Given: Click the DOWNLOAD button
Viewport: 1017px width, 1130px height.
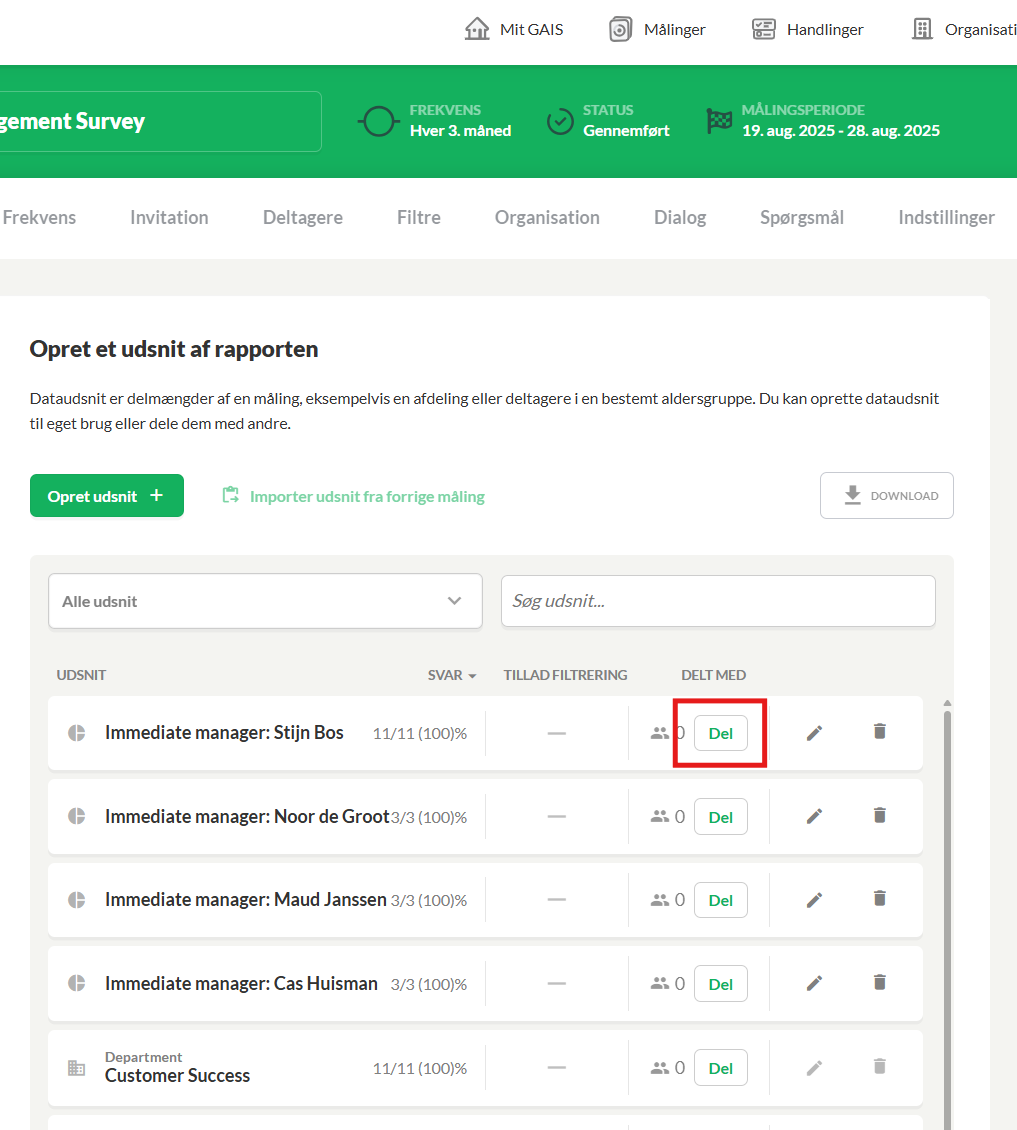Looking at the screenshot, I should pyautogui.click(x=887, y=496).
